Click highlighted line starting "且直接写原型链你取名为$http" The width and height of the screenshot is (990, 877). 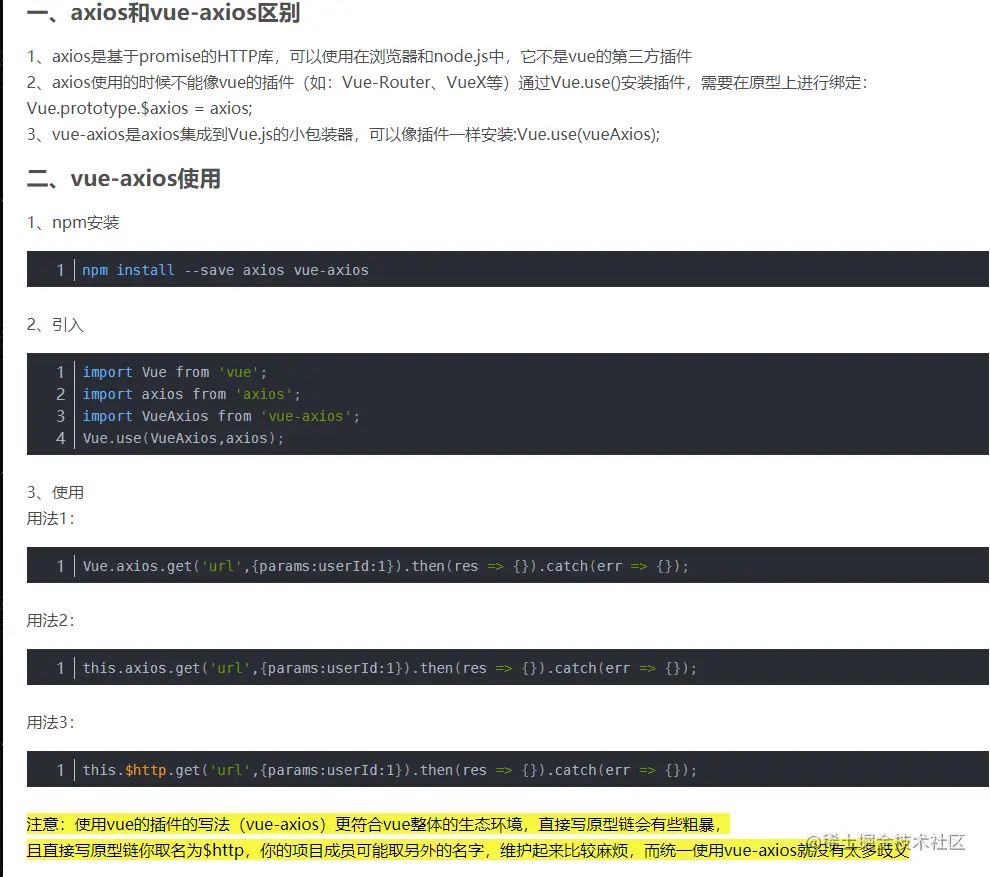[x=468, y=850]
